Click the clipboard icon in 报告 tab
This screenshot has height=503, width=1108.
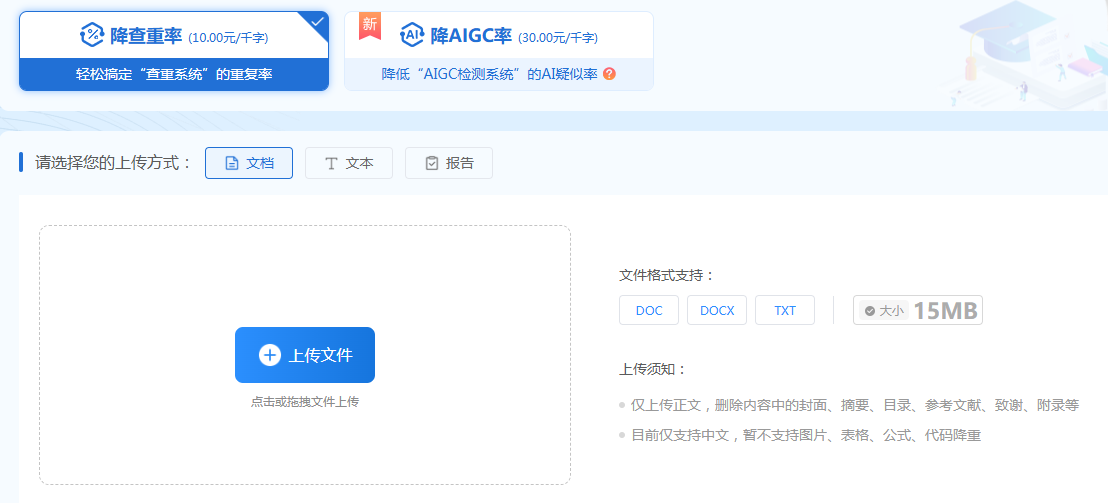[432, 163]
